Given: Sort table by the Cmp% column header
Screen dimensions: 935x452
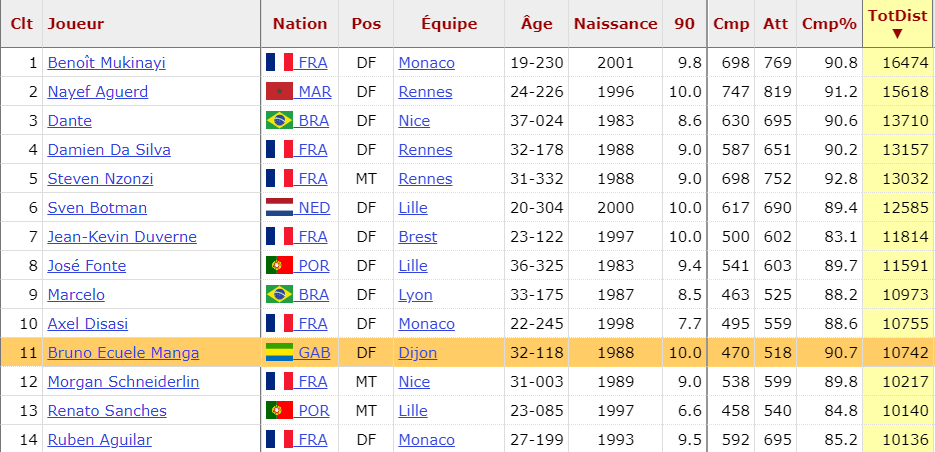Looking at the screenshot, I should [x=829, y=24].
